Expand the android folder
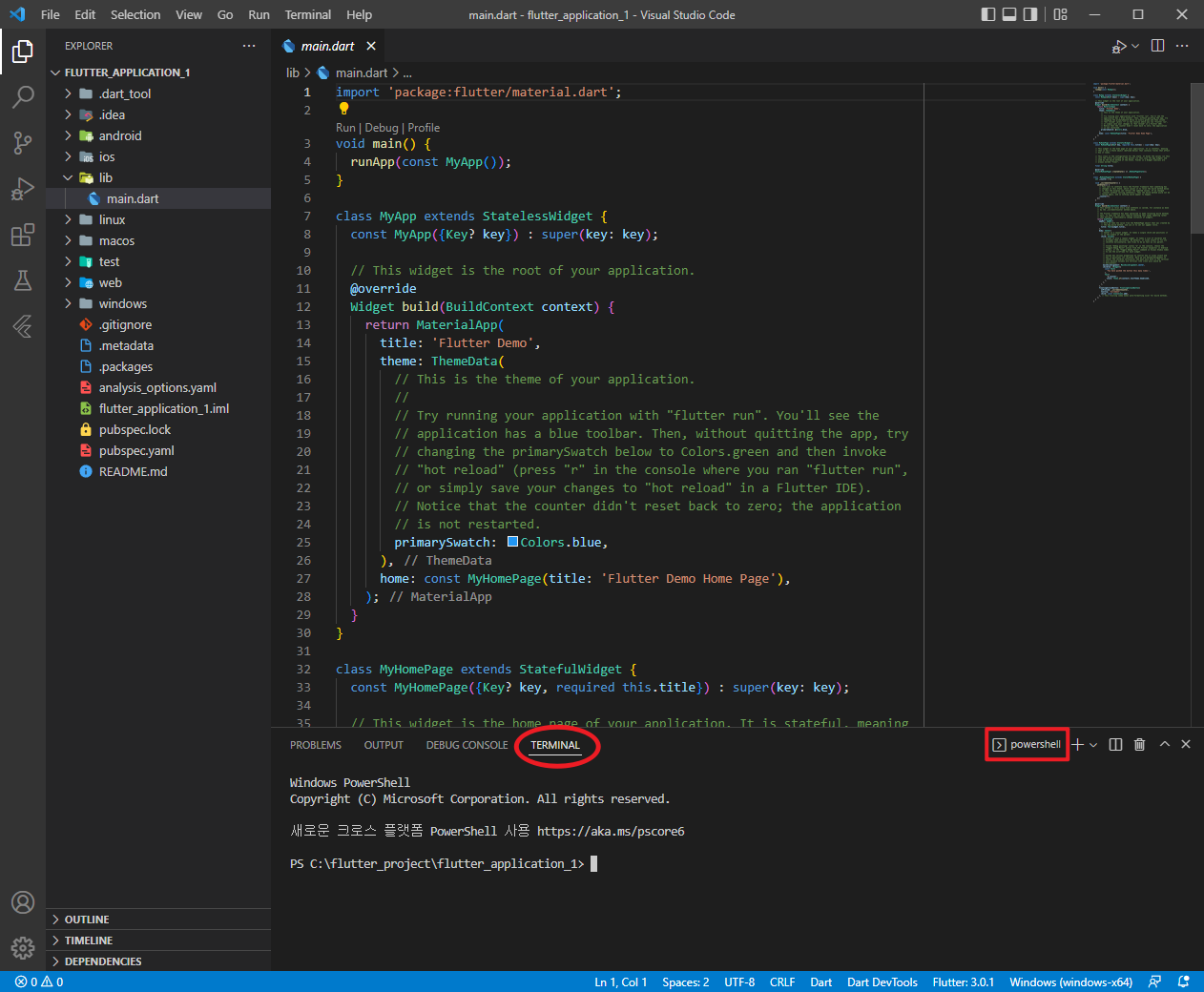This screenshot has height=992, width=1204. point(68,135)
